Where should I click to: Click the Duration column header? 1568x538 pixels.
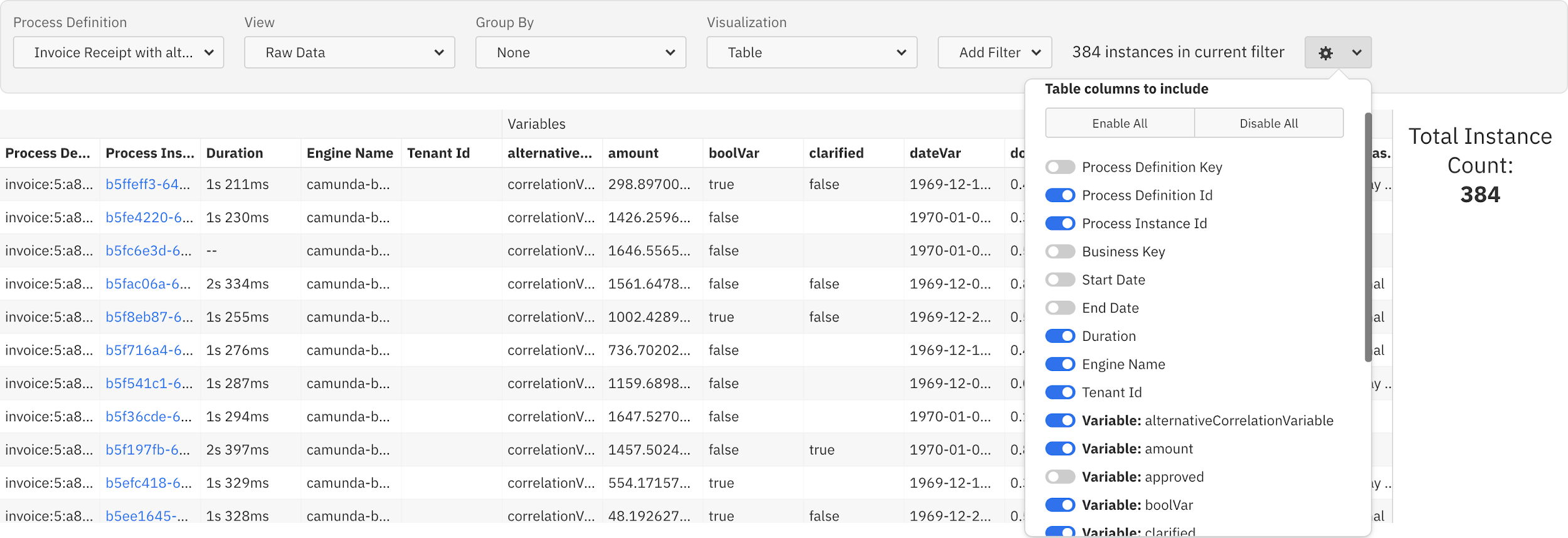(235, 153)
